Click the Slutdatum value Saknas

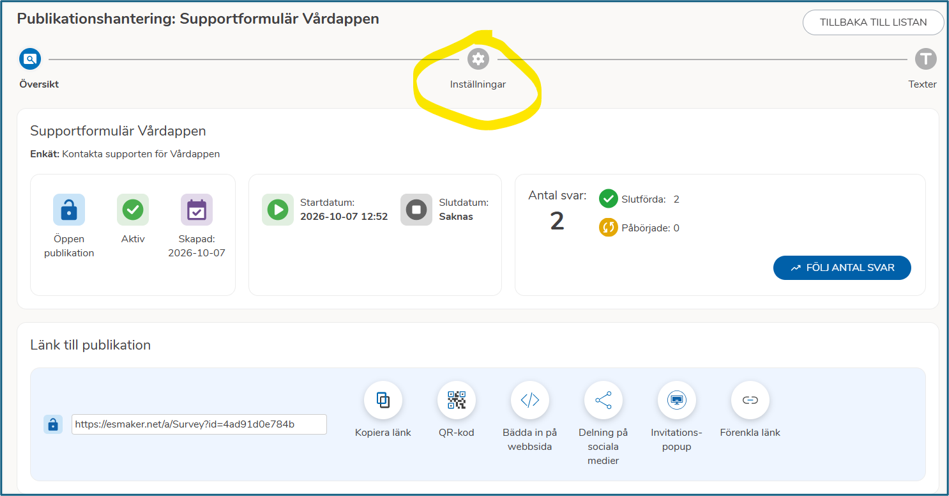click(x=456, y=217)
